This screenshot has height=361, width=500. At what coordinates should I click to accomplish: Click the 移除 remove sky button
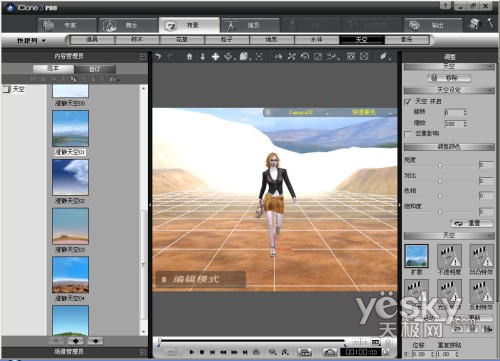click(449, 78)
